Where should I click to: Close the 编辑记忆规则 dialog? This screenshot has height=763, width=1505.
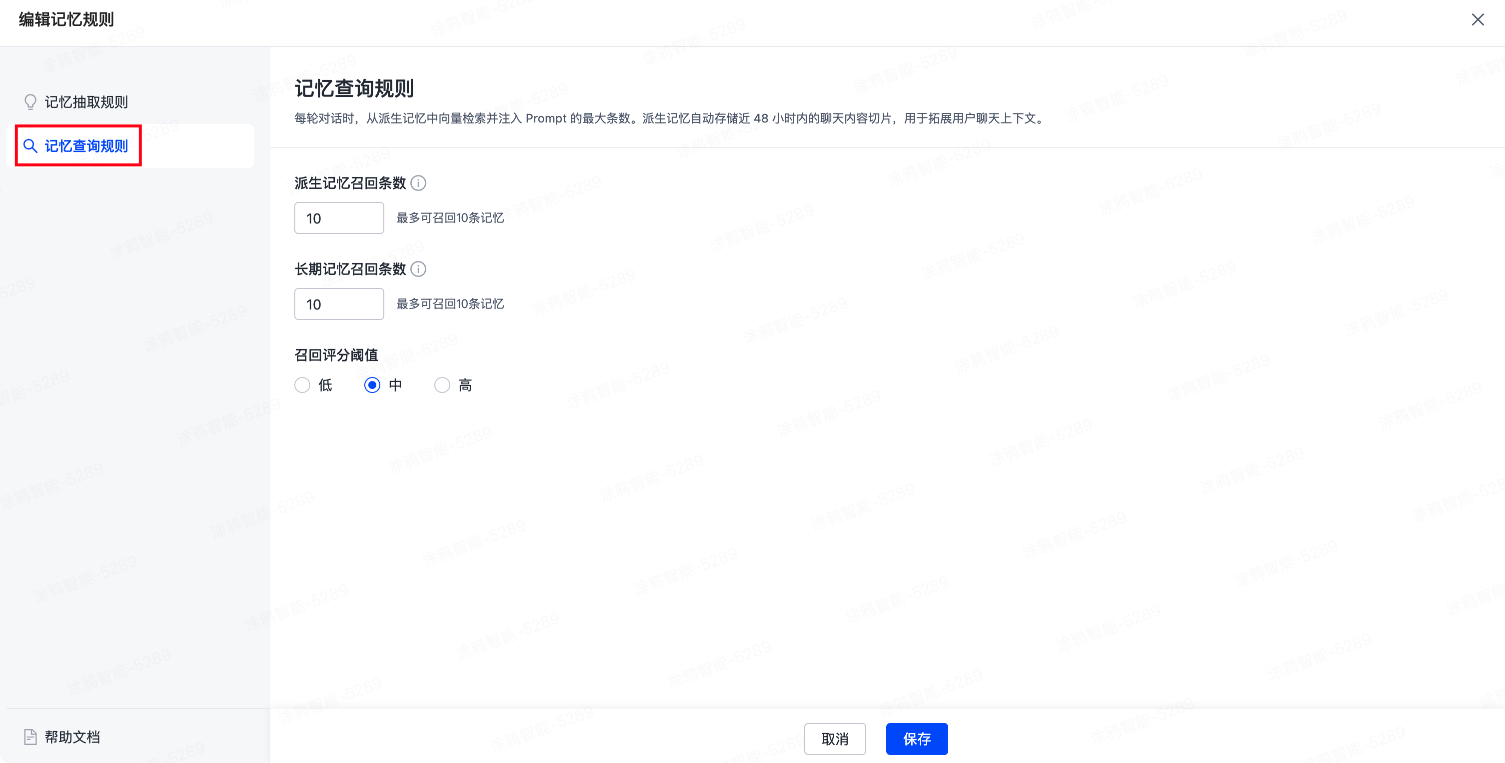click(x=1477, y=19)
